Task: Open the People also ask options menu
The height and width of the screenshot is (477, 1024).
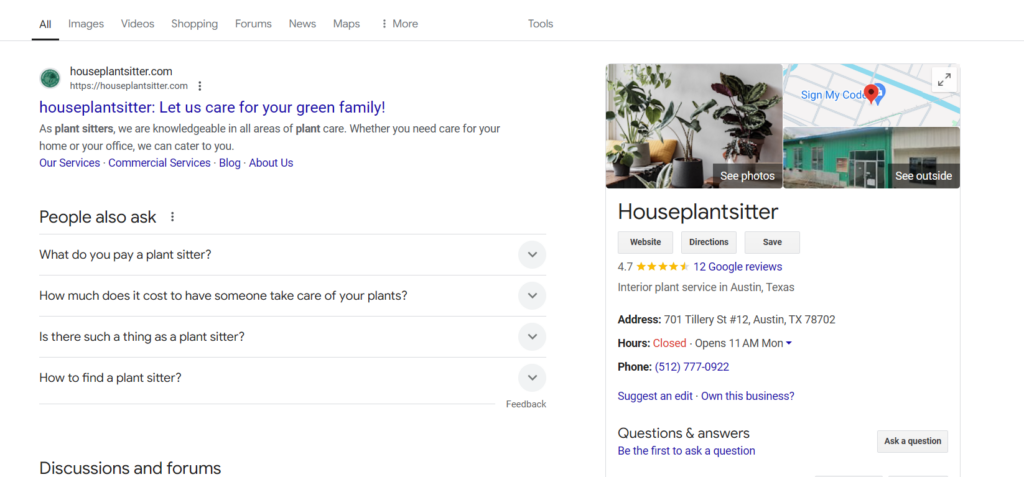Action: point(172,217)
